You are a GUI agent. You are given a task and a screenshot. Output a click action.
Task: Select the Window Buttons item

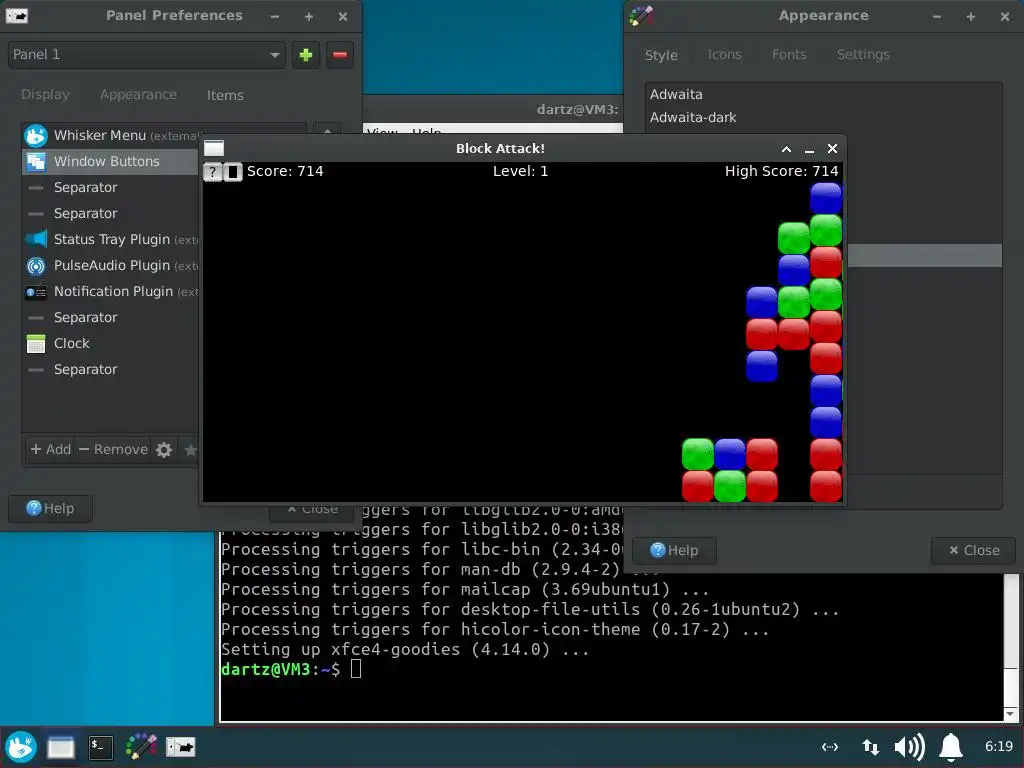tap(111, 161)
